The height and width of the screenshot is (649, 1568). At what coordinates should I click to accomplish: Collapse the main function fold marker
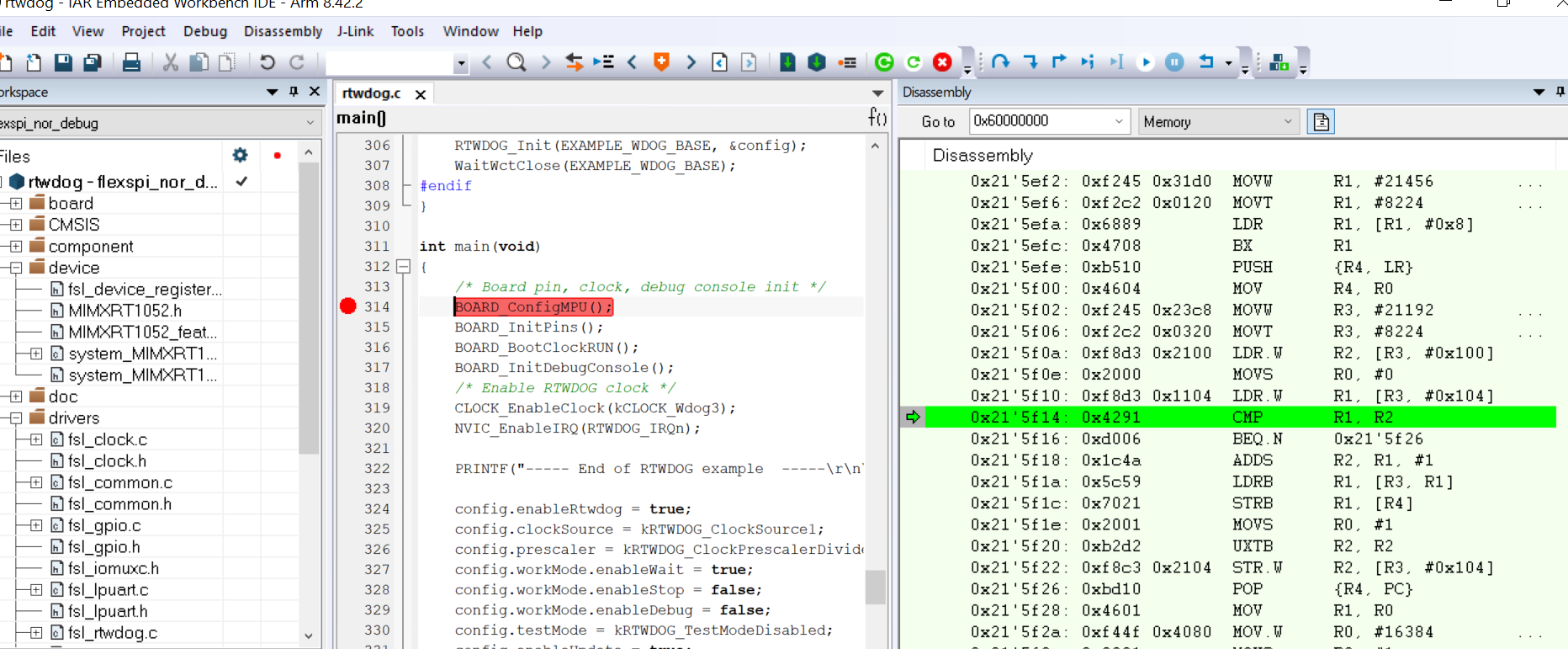point(403,267)
